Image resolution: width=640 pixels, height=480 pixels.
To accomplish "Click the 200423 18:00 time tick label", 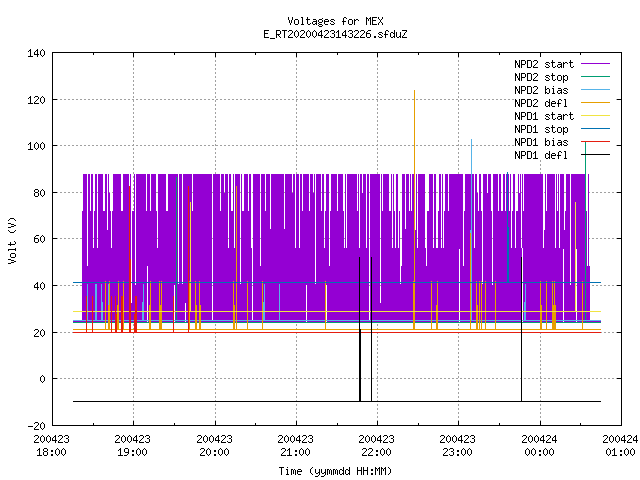I will coord(51,446).
